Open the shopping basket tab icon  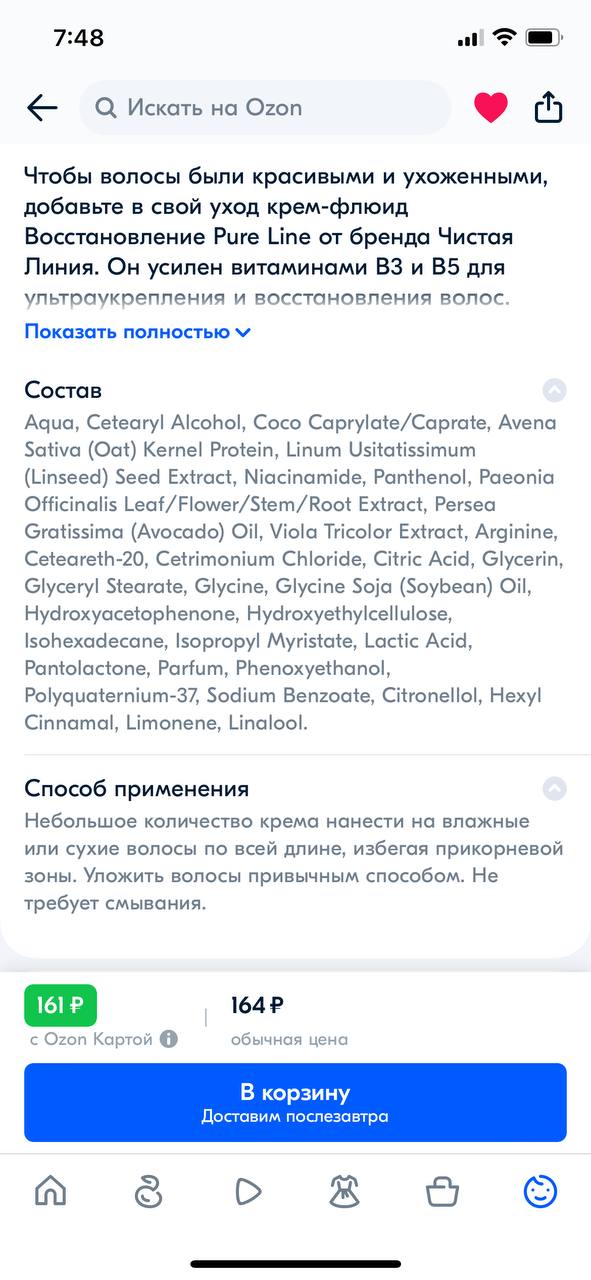pyautogui.click(x=442, y=1191)
